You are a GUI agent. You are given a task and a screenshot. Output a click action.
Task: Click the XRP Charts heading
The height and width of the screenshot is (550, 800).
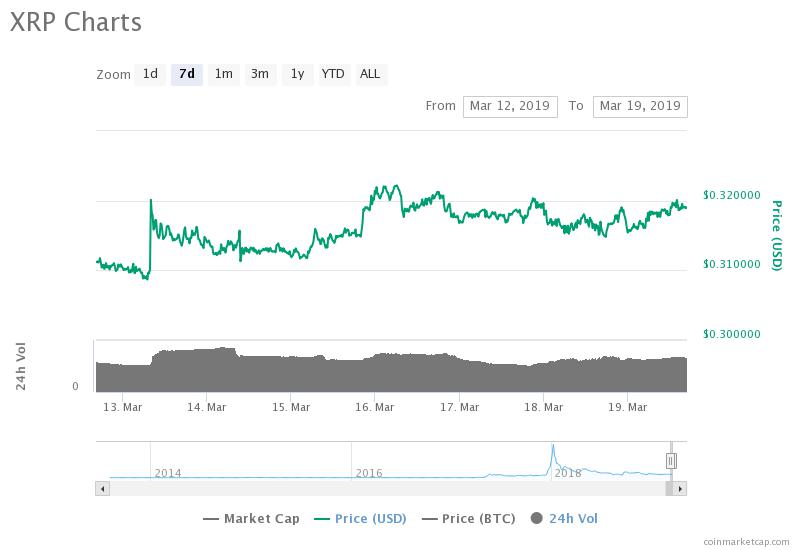coord(76,22)
